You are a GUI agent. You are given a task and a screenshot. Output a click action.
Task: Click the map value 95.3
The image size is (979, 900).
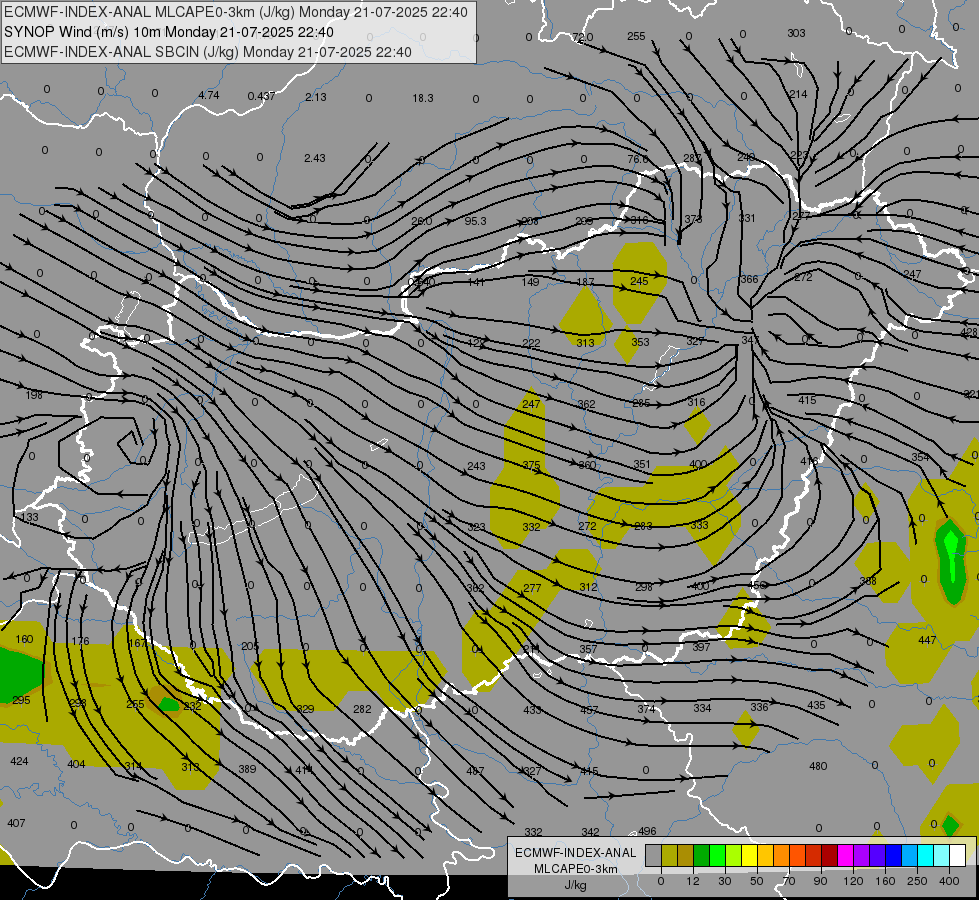click(x=475, y=221)
